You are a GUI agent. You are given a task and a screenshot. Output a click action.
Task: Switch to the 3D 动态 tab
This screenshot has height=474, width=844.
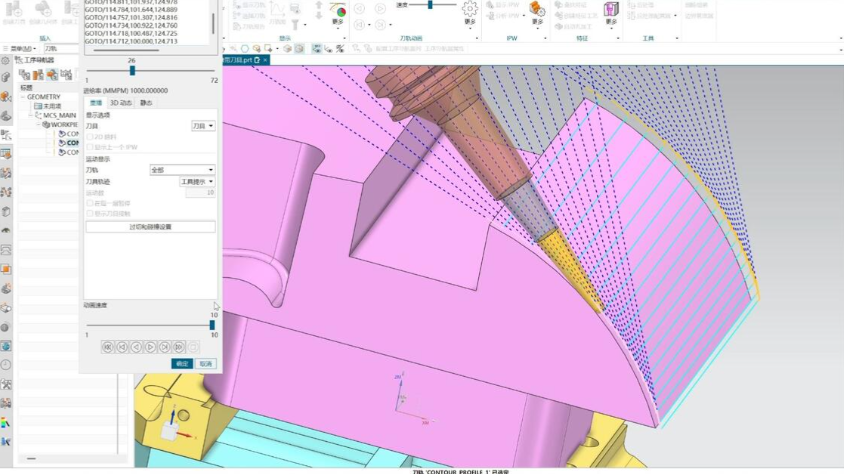click(121, 103)
